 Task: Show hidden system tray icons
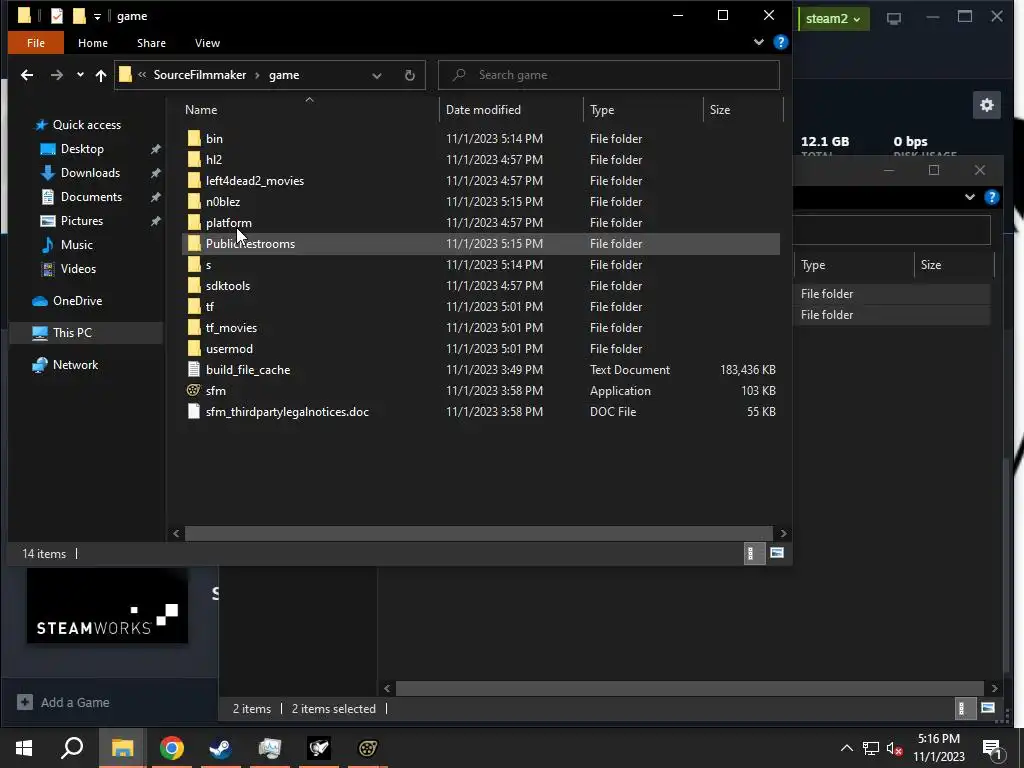coord(846,748)
